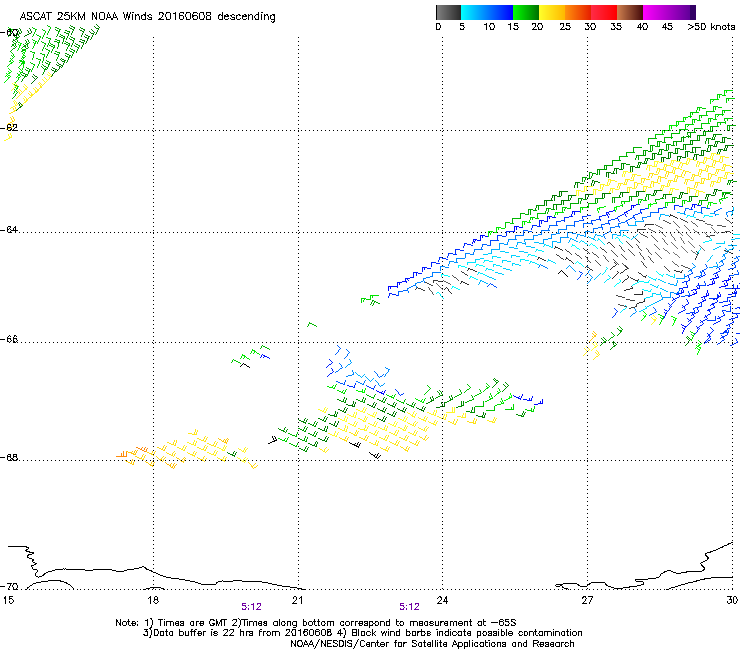The image size is (740, 650).
Task: Click the legend label "25"
Action: pos(565,27)
